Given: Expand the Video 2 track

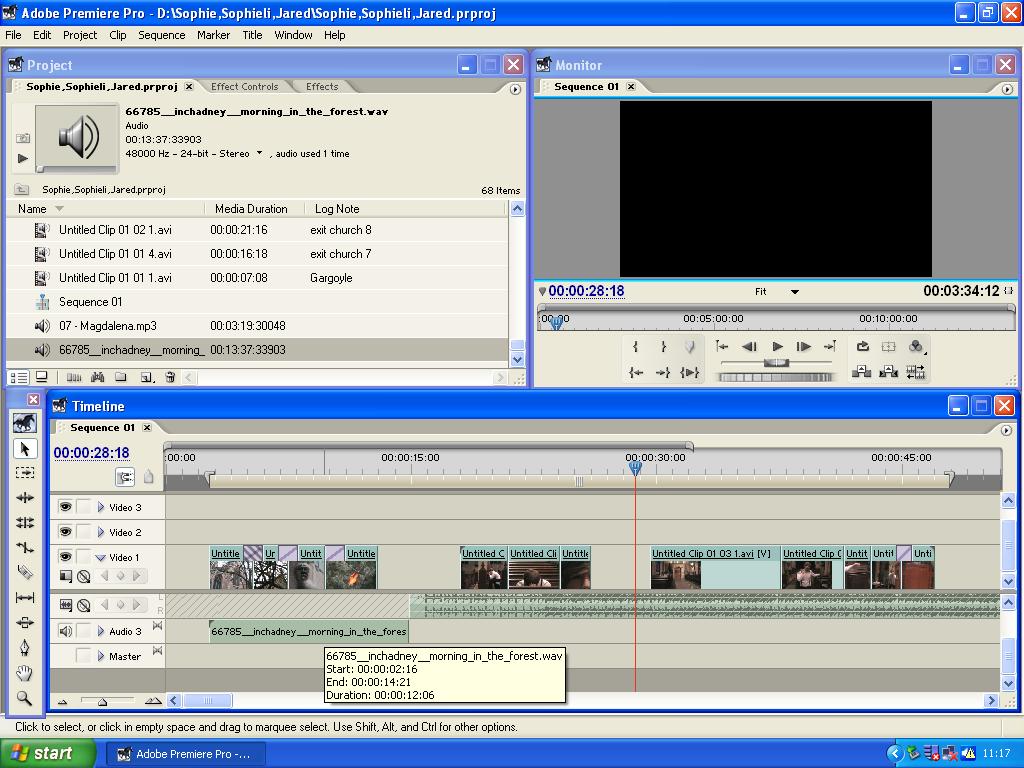Looking at the screenshot, I should click(x=101, y=532).
